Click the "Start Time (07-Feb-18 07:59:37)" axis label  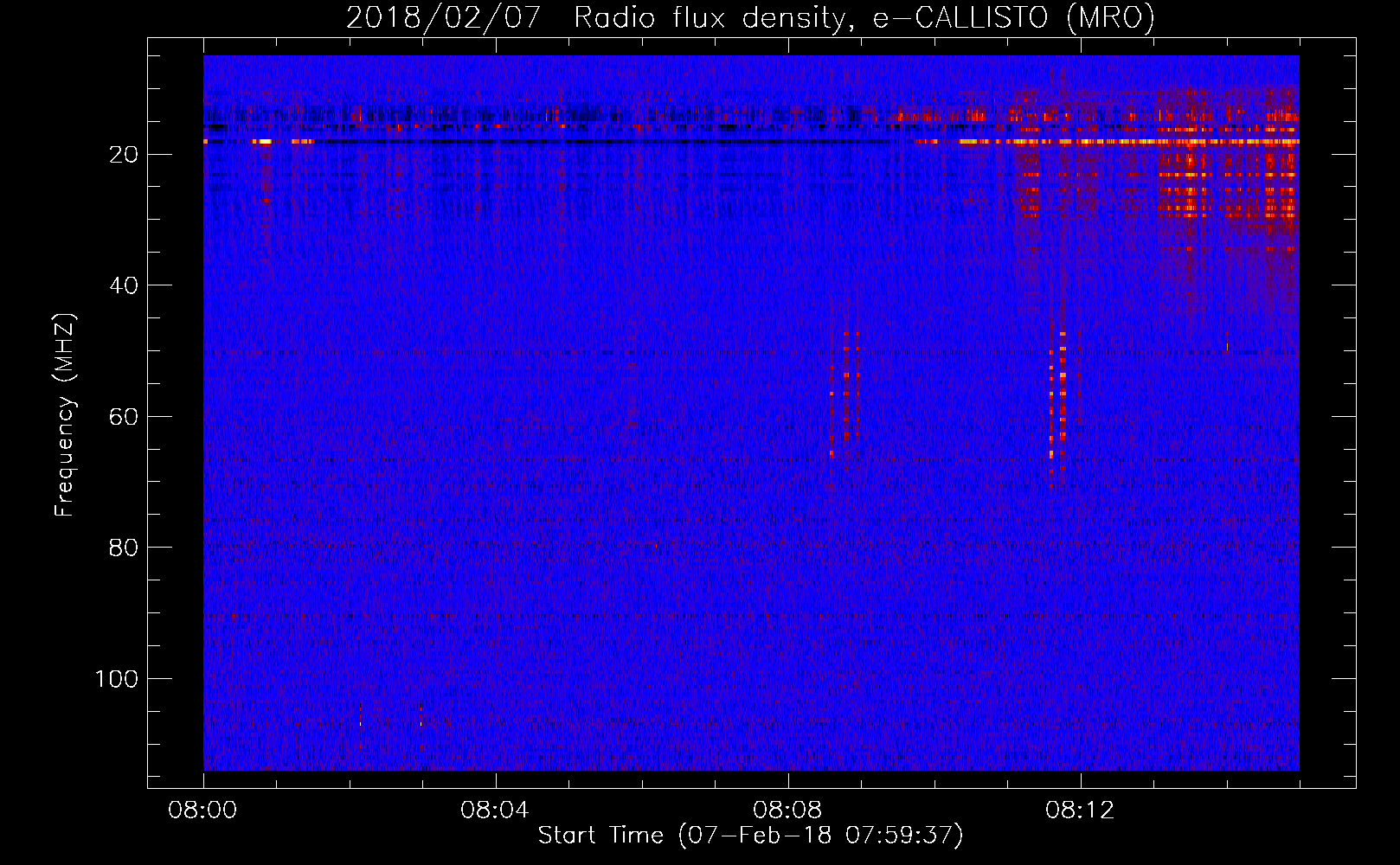750,836
